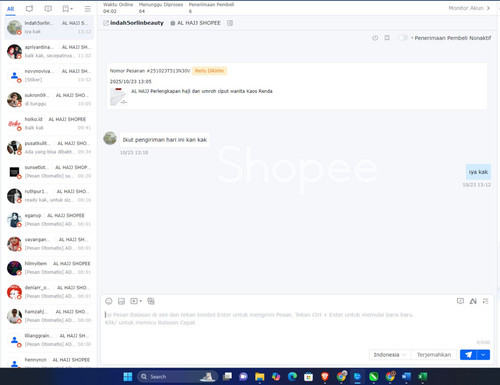Click sunsetlot avatar in chat list
This screenshot has height=385, width=500.
point(14,172)
